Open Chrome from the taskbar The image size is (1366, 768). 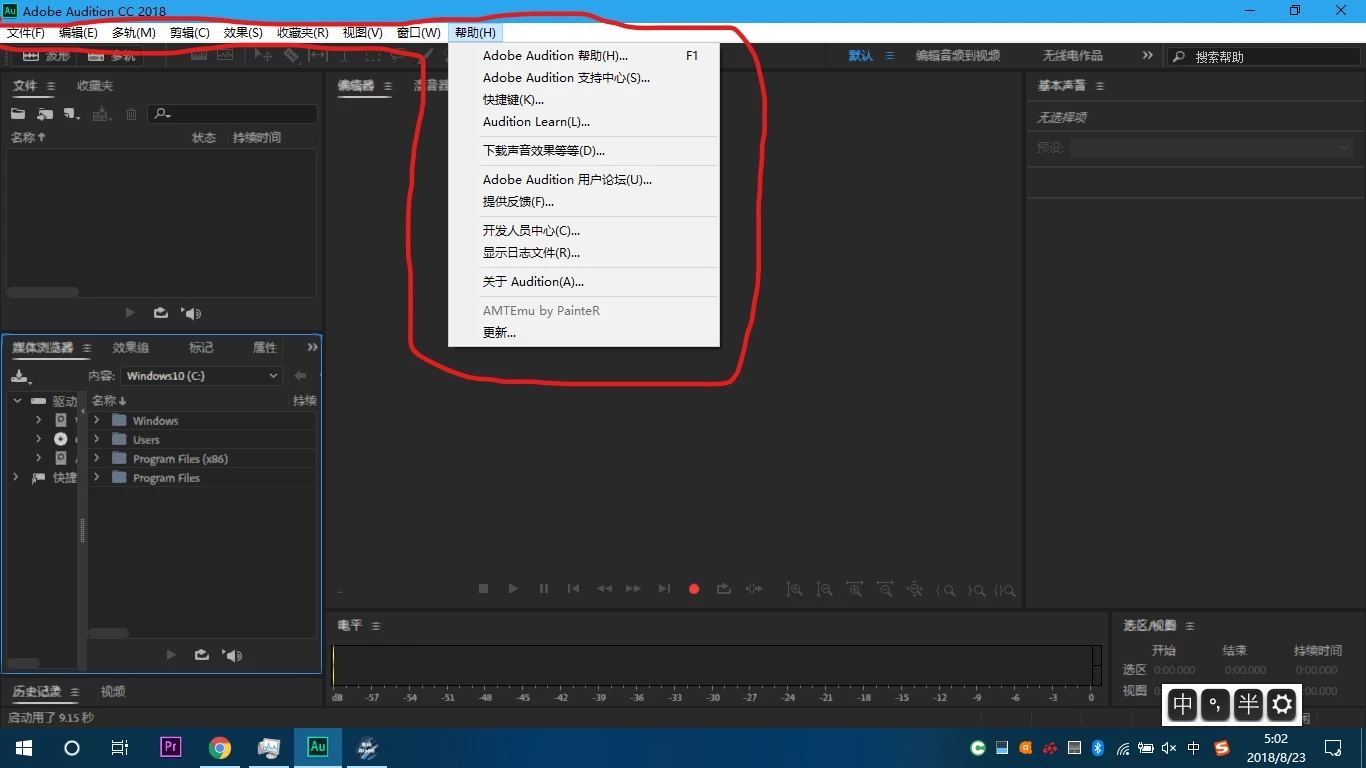click(220, 747)
